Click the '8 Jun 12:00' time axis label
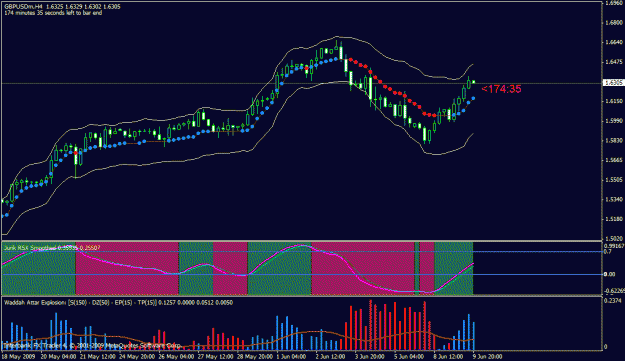This screenshot has height=361, width=625. click(x=448, y=356)
